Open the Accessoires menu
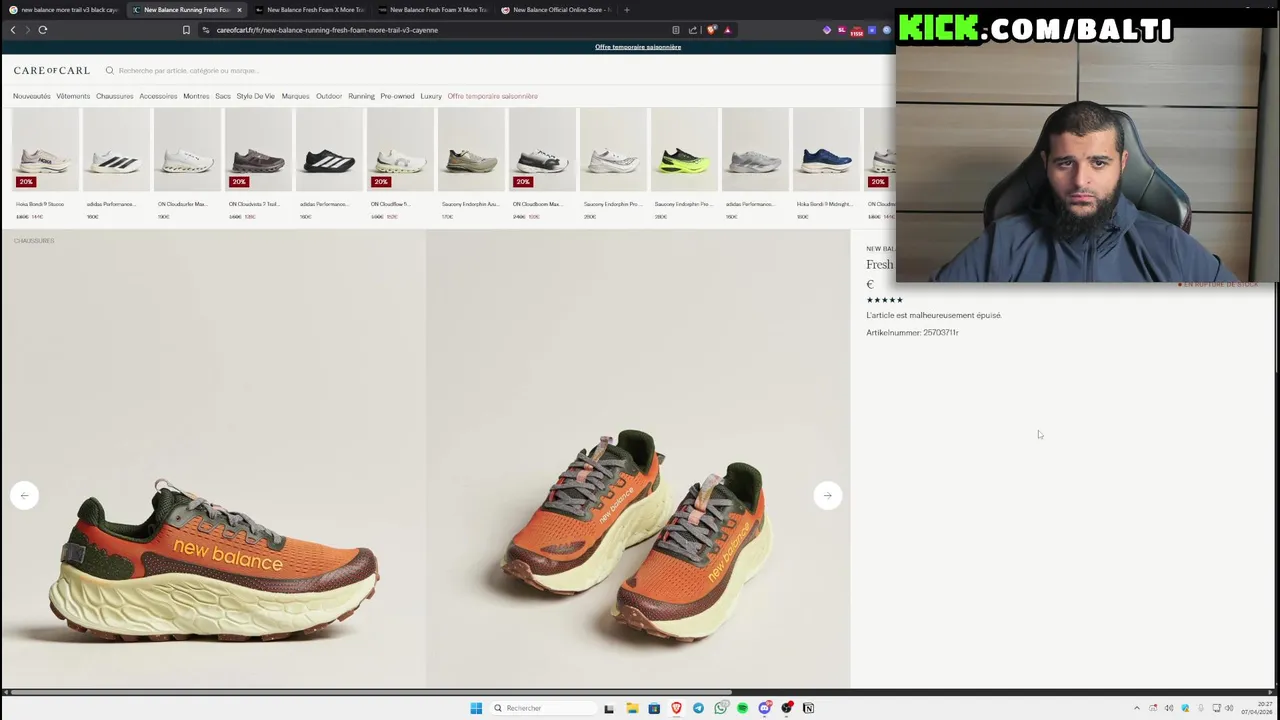Screen dimensions: 1280x720 tap(158, 96)
